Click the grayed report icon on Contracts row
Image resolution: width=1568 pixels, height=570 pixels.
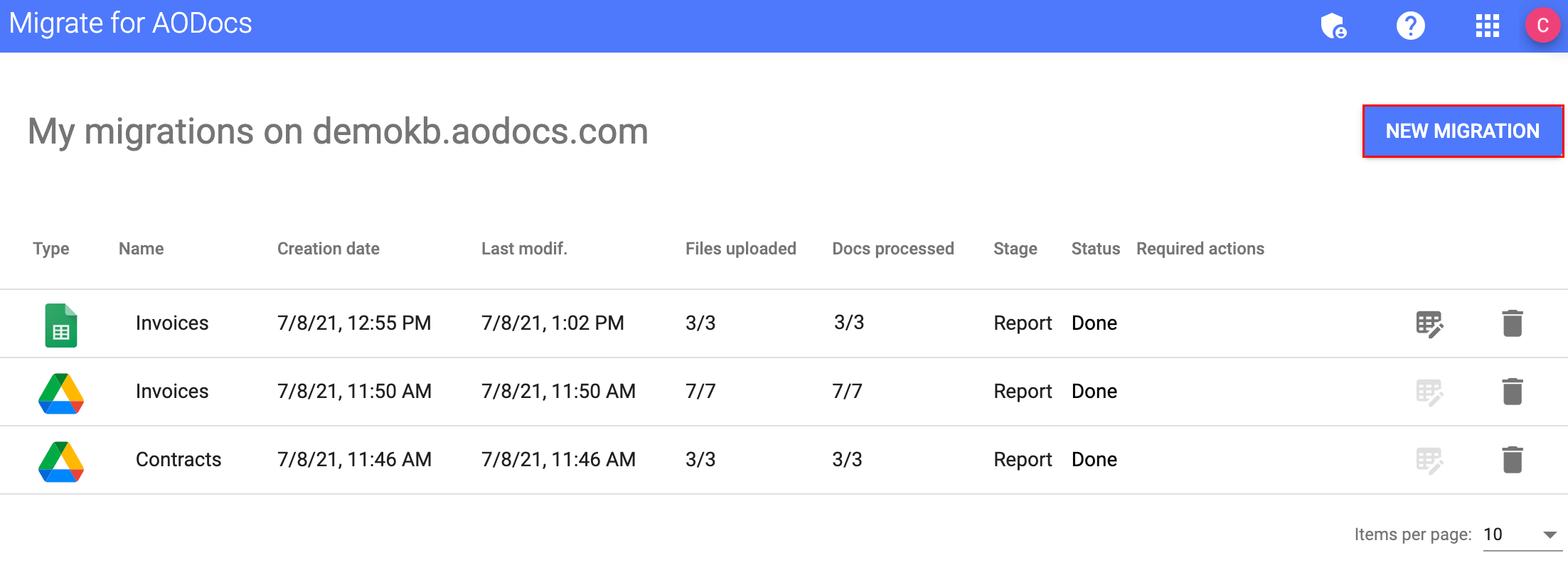(x=1429, y=460)
